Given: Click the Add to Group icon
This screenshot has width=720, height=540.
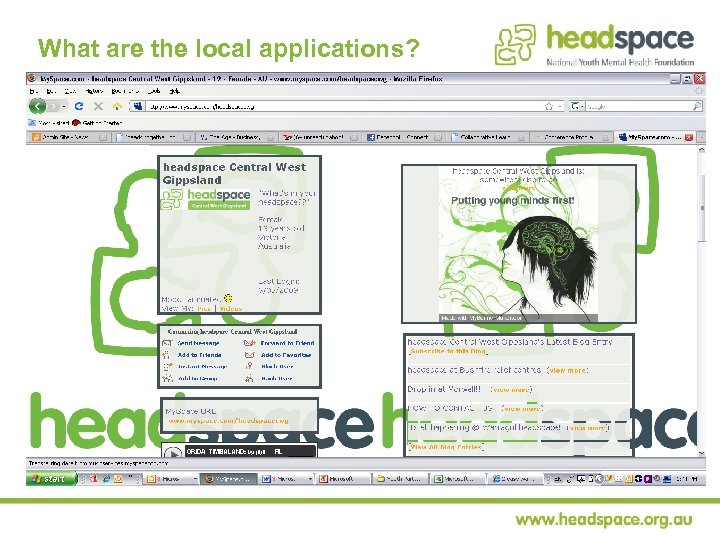Looking at the screenshot, I should 167,378.
